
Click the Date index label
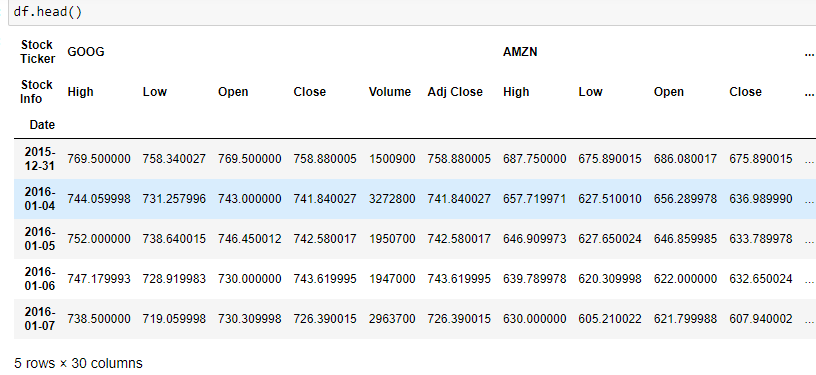42,125
